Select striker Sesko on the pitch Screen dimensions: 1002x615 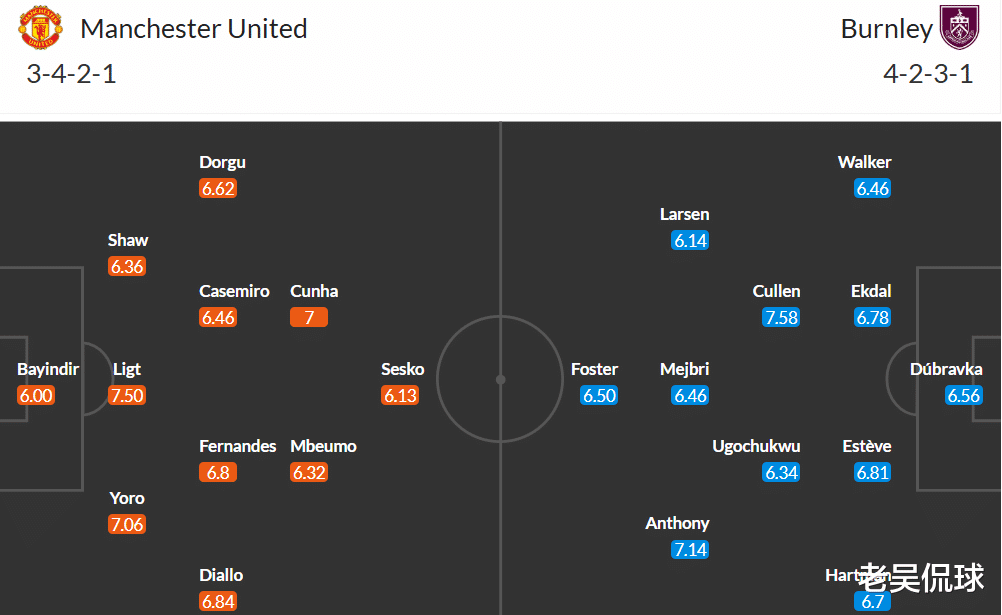coord(403,370)
